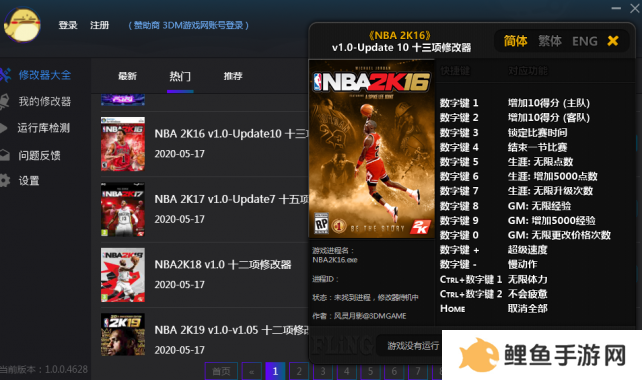Close the NBA 2K16 trainer popup

[x=613, y=41]
